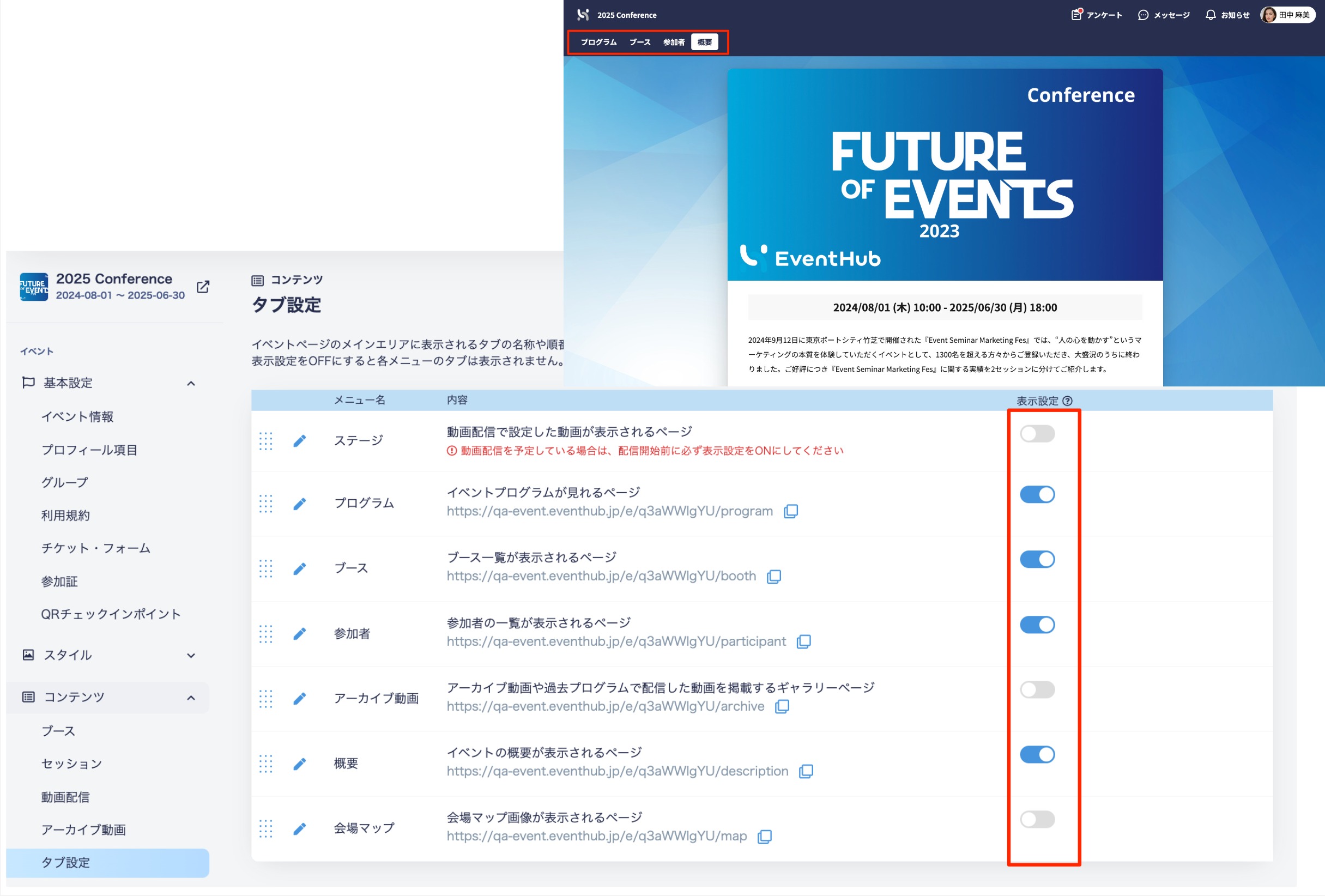Screen dimensions: 1325x896
Task: Disable display toggle for 概要
Action: 1037,755
